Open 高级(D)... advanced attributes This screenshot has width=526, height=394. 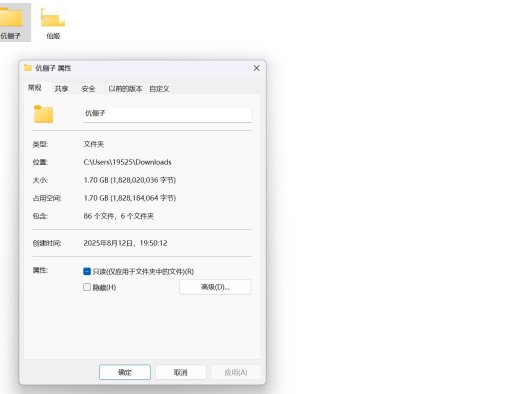(215, 287)
